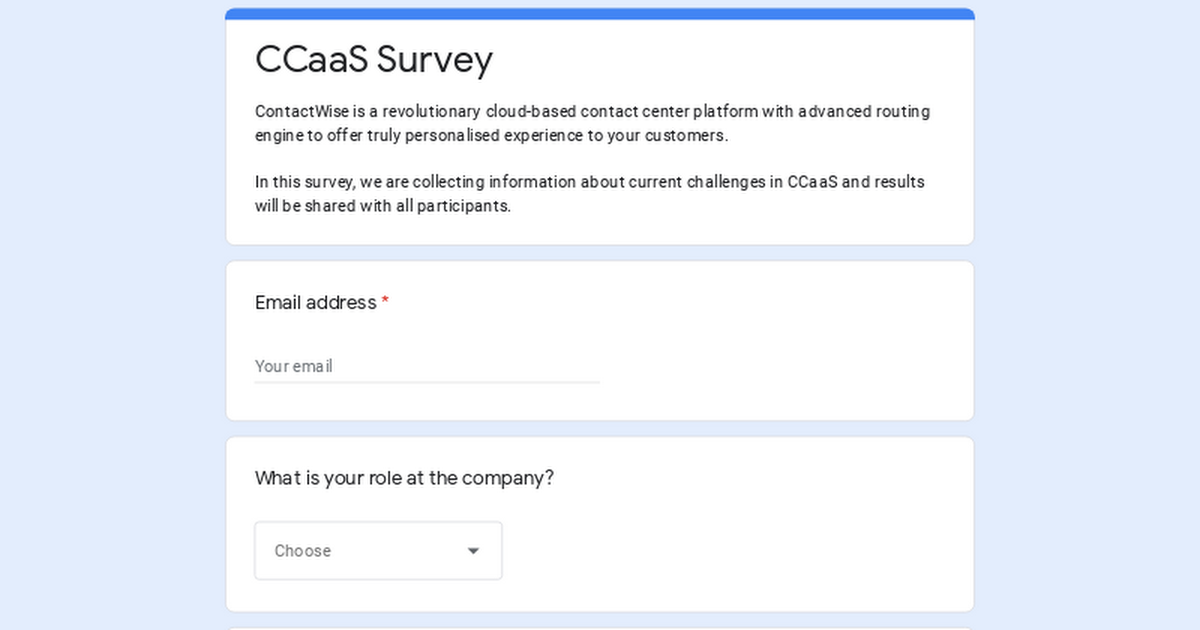The height and width of the screenshot is (630, 1200).
Task: Select the CCaaS Survey form title
Action: click(374, 59)
